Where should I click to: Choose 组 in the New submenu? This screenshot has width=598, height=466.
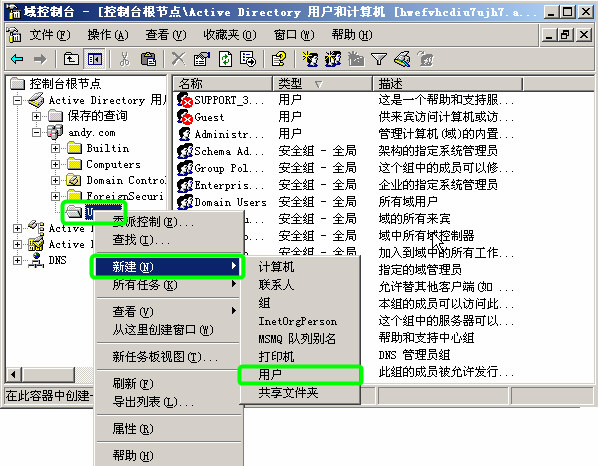[x=300, y=303]
